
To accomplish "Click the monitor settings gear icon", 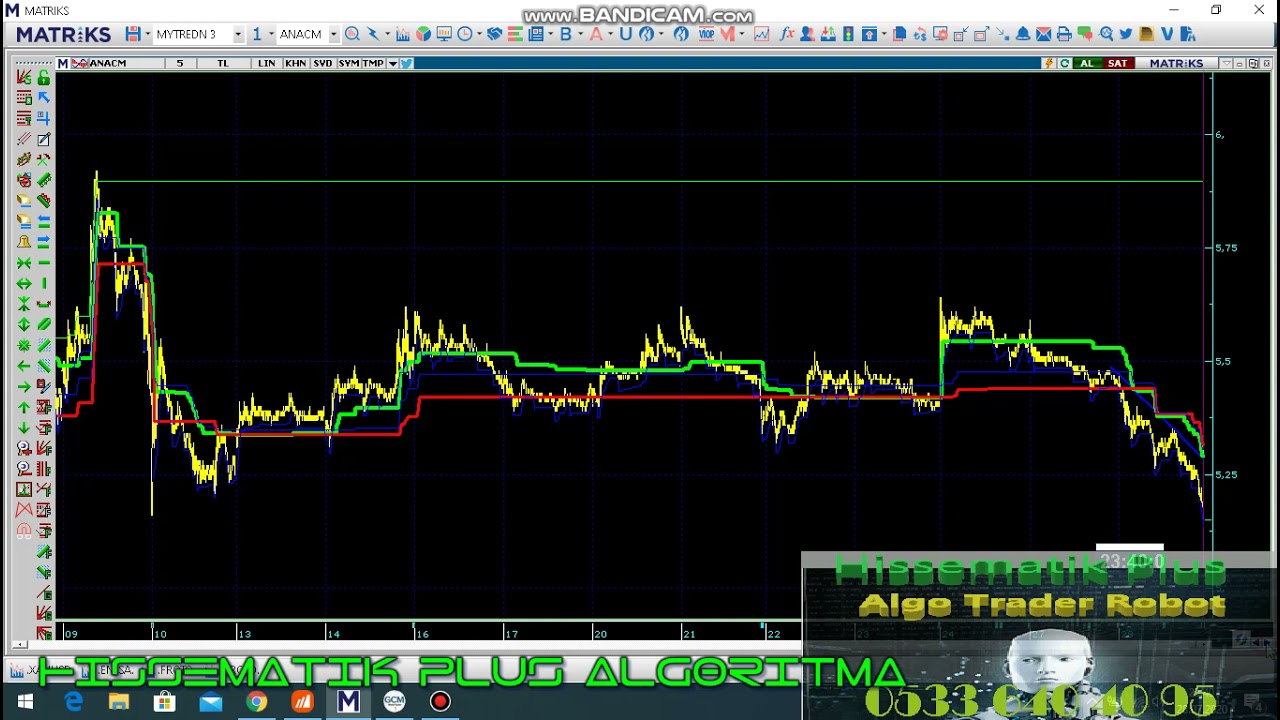I will (940, 34).
